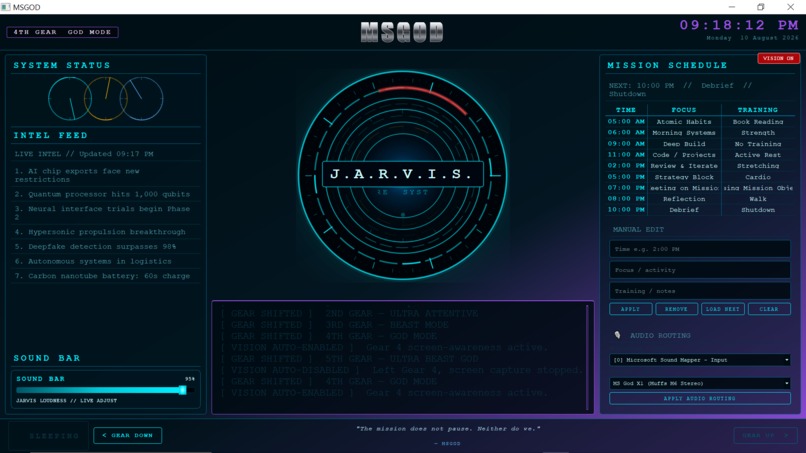Image resolution: width=806 pixels, height=453 pixels.
Task: Click the dimmed GEAR UP button
Action: pos(765,436)
